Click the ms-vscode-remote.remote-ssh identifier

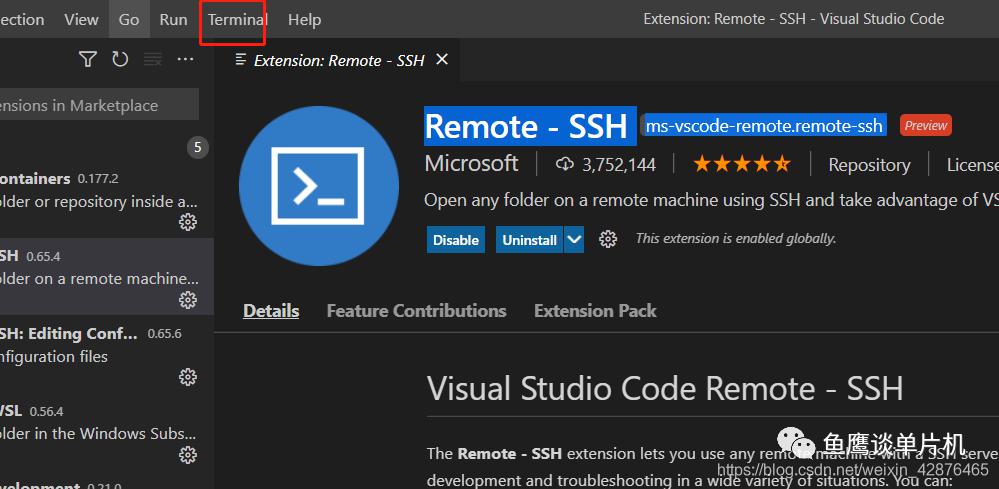coord(764,125)
